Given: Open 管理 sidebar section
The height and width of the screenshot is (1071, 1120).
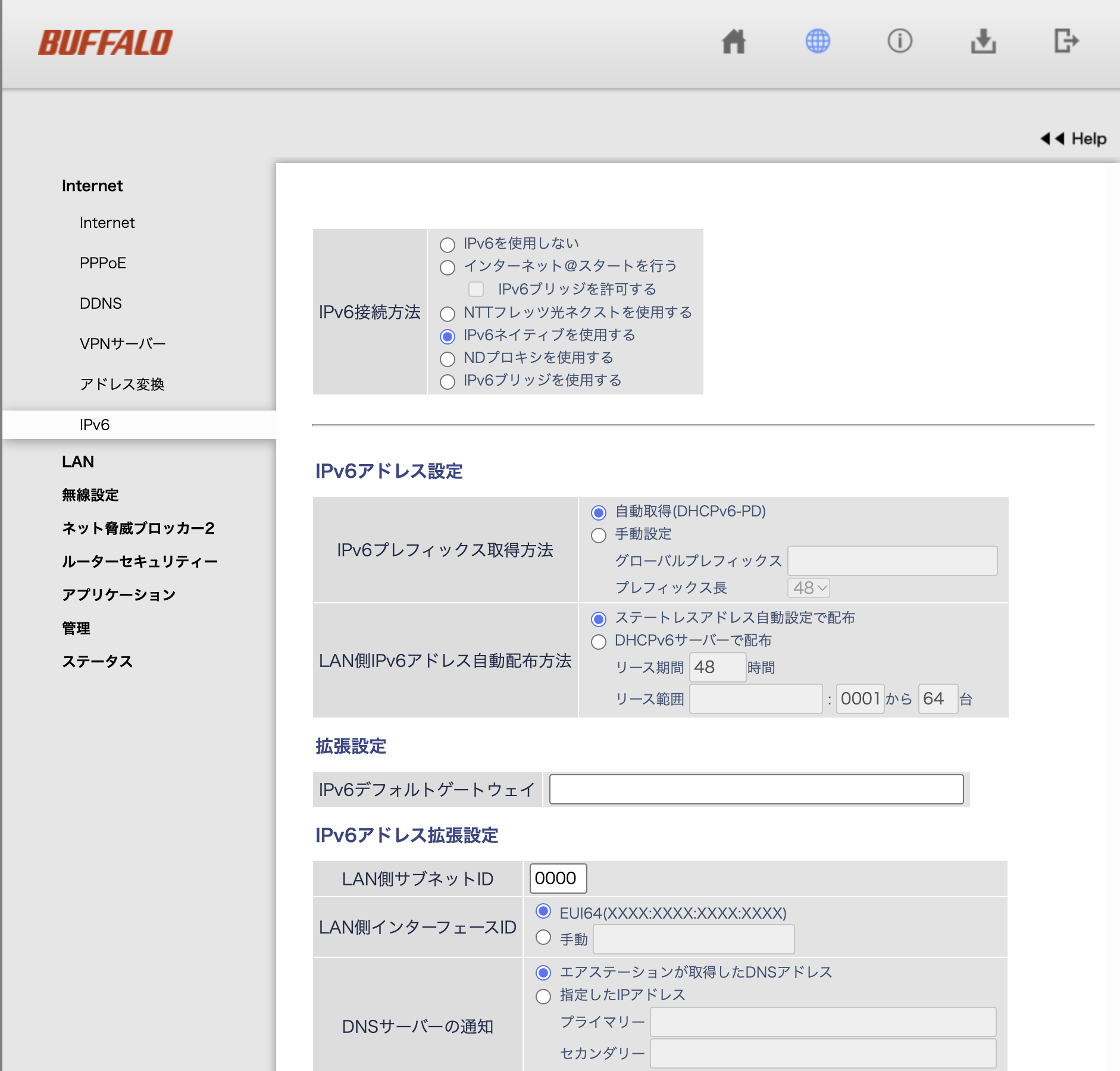Looking at the screenshot, I should [x=76, y=628].
